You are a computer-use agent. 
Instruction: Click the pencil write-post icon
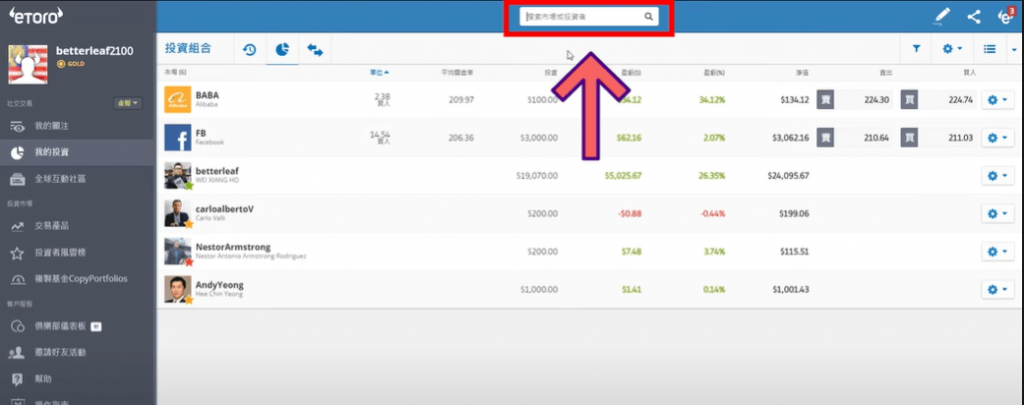(x=941, y=16)
